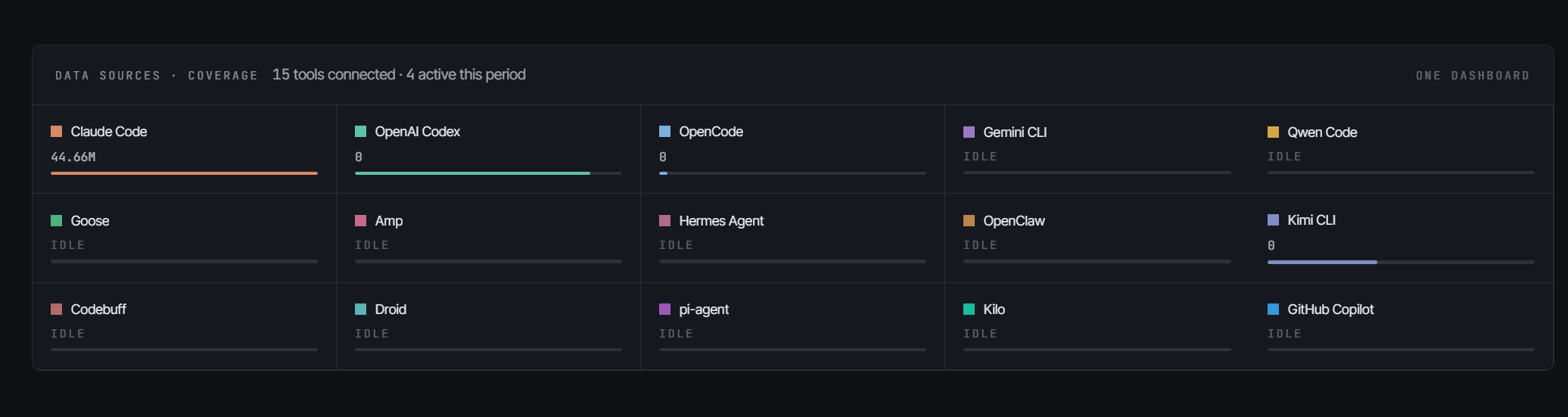
Task: Select the Amp tool name
Action: [389, 221]
